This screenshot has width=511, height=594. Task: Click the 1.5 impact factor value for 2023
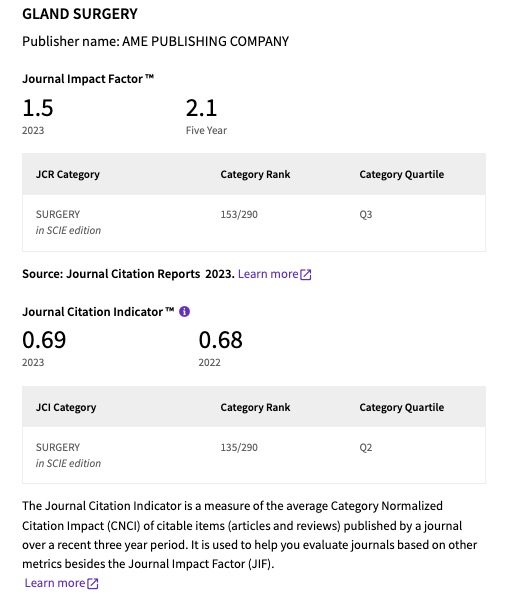point(38,108)
